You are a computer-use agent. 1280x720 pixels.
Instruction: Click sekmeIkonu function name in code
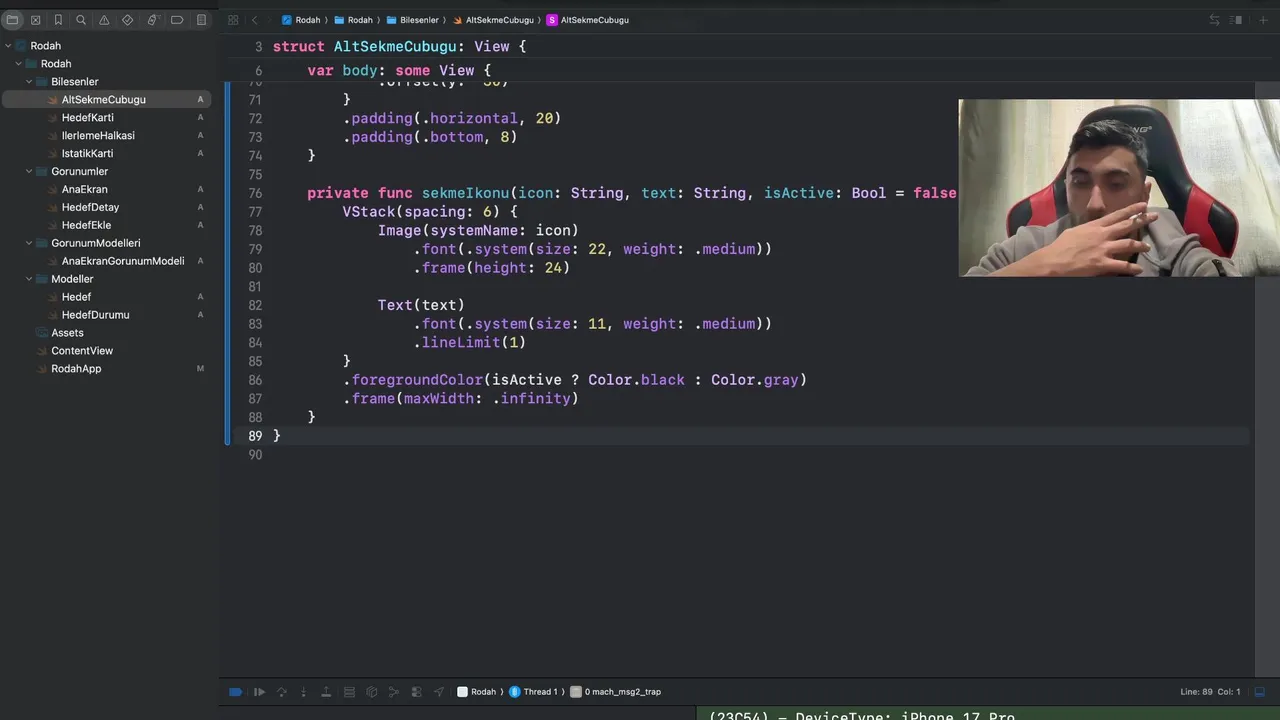pyautogui.click(x=466, y=193)
